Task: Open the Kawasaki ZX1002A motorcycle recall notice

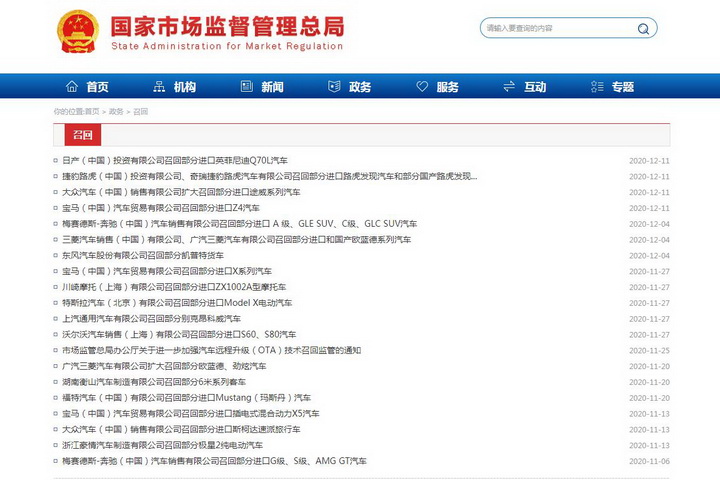Action: point(174,287)
